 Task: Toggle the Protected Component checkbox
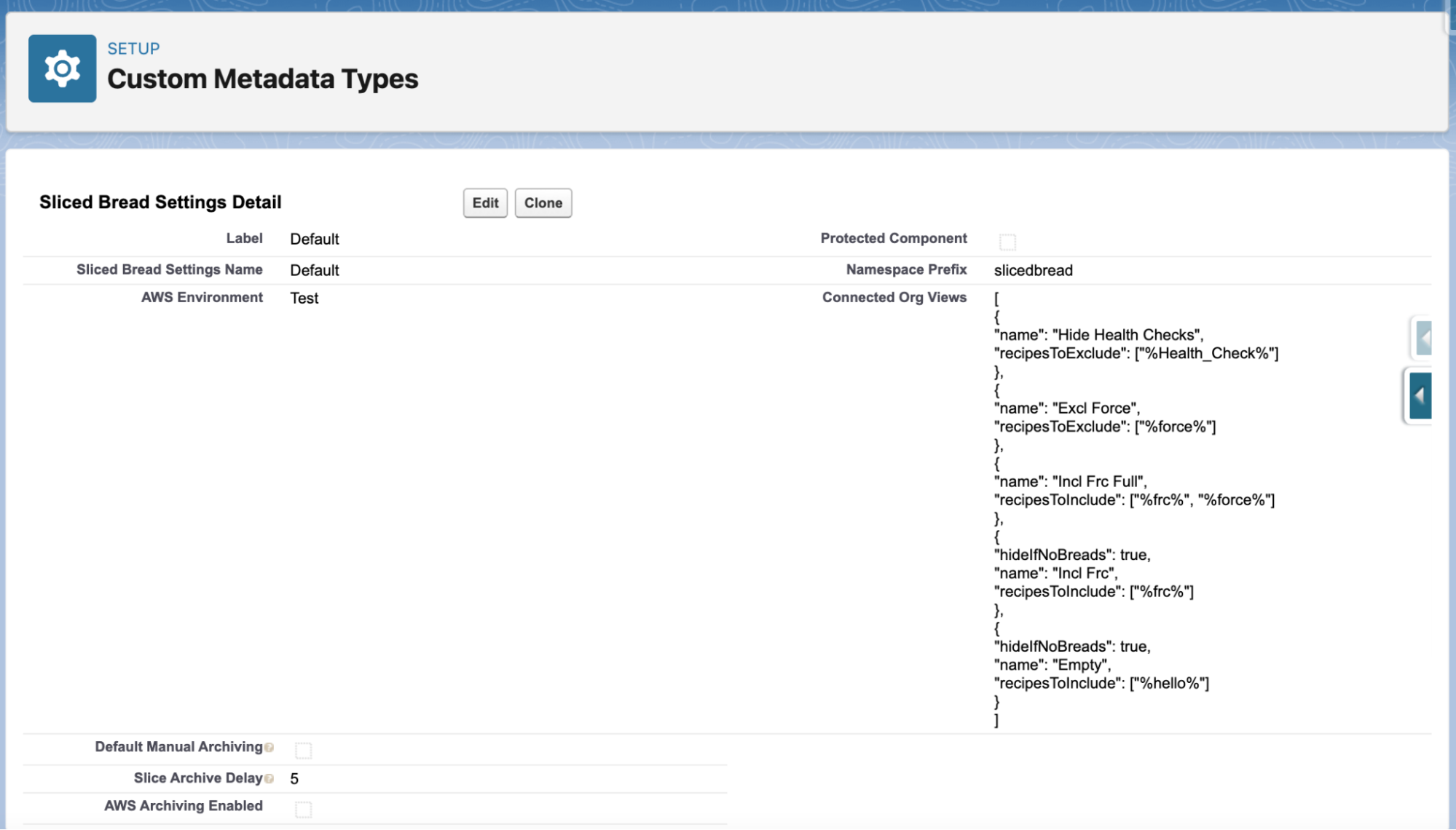1007,242
